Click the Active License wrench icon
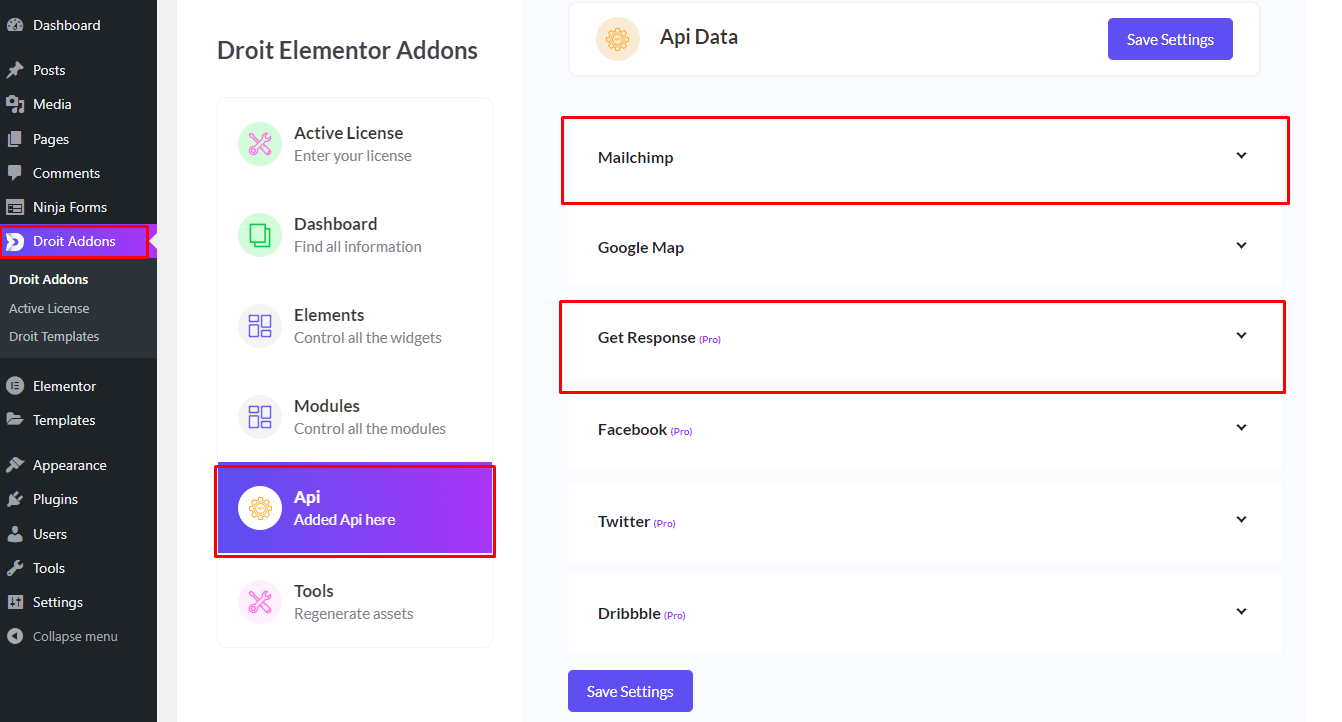Viewport: 1342px width, 722px height. tap(260, 144)
